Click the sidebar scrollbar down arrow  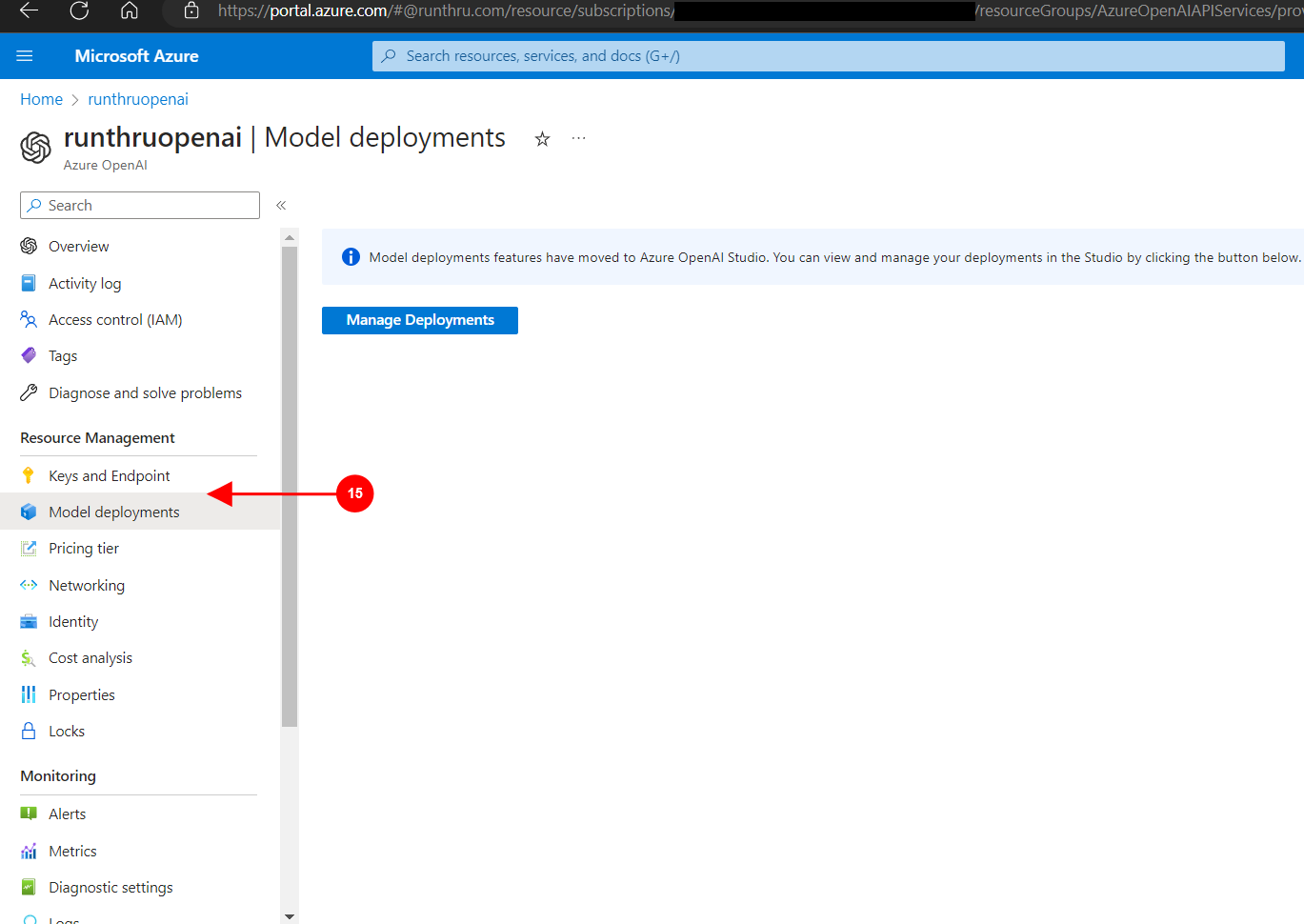point(290,916)
